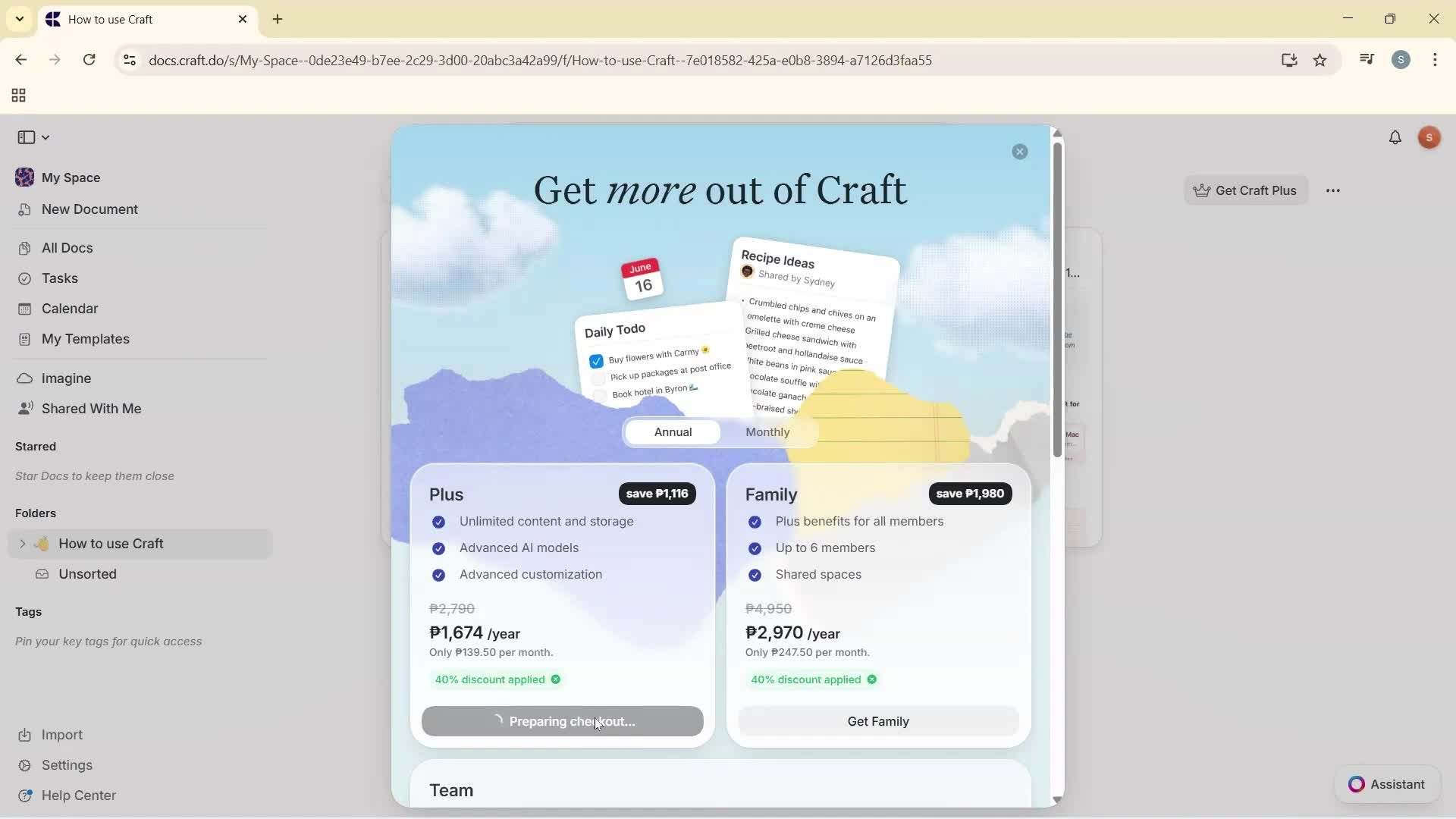
Task: Click the Get Craft Plus button
Action: pos(1246,190)
